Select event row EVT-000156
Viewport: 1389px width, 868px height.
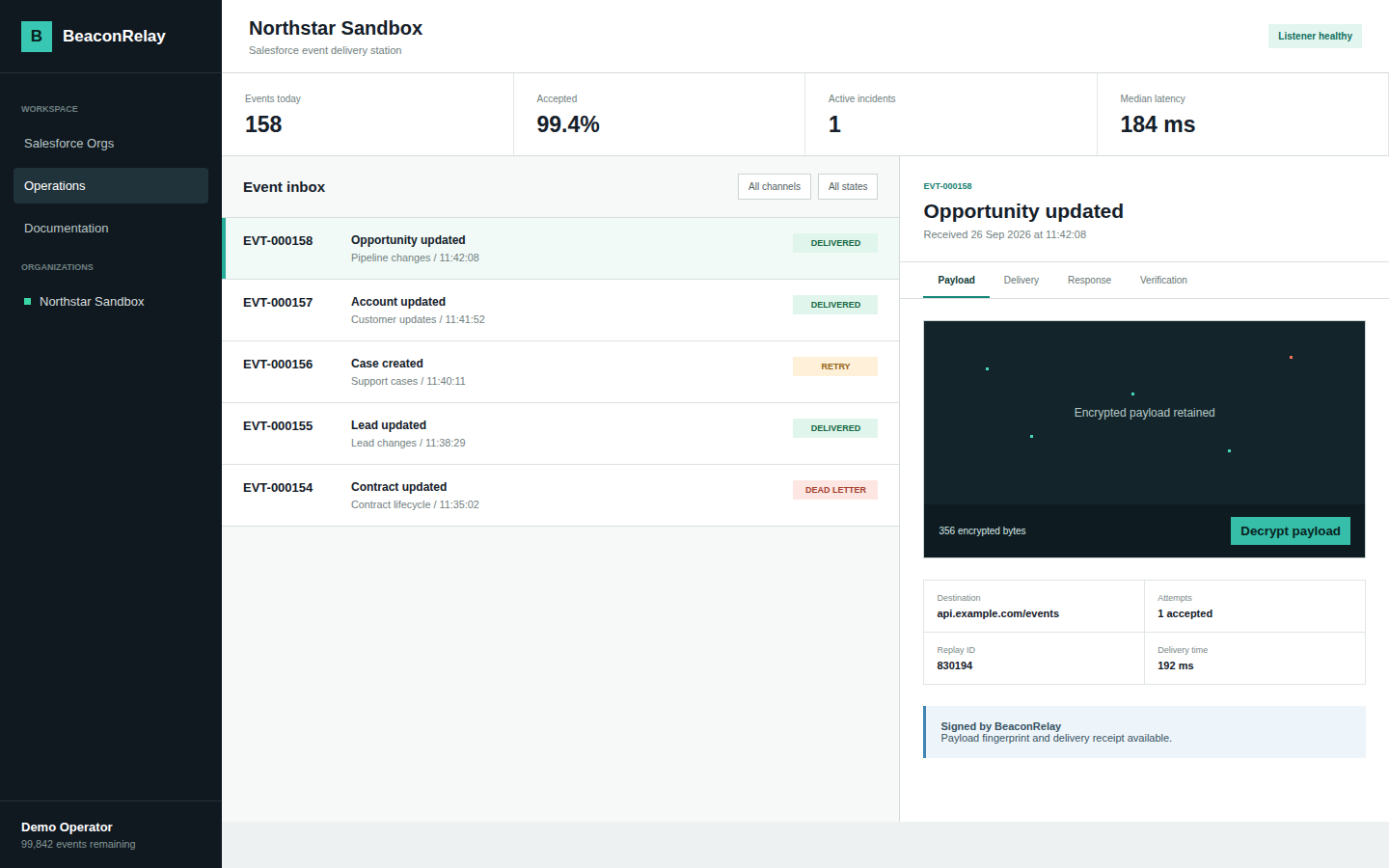[560, 372]
